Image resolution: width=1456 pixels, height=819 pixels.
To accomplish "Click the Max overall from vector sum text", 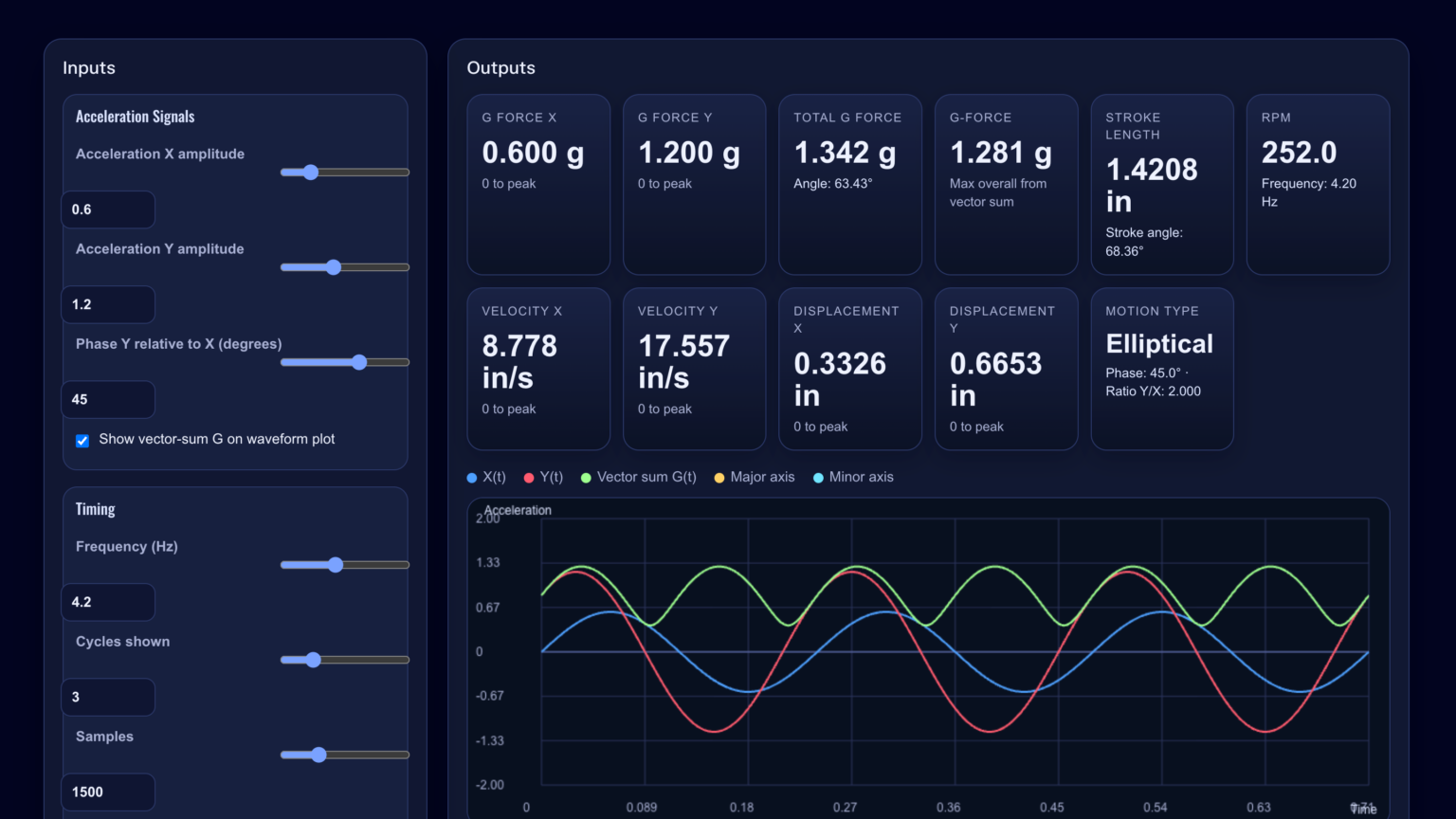I will coord(998,192).
